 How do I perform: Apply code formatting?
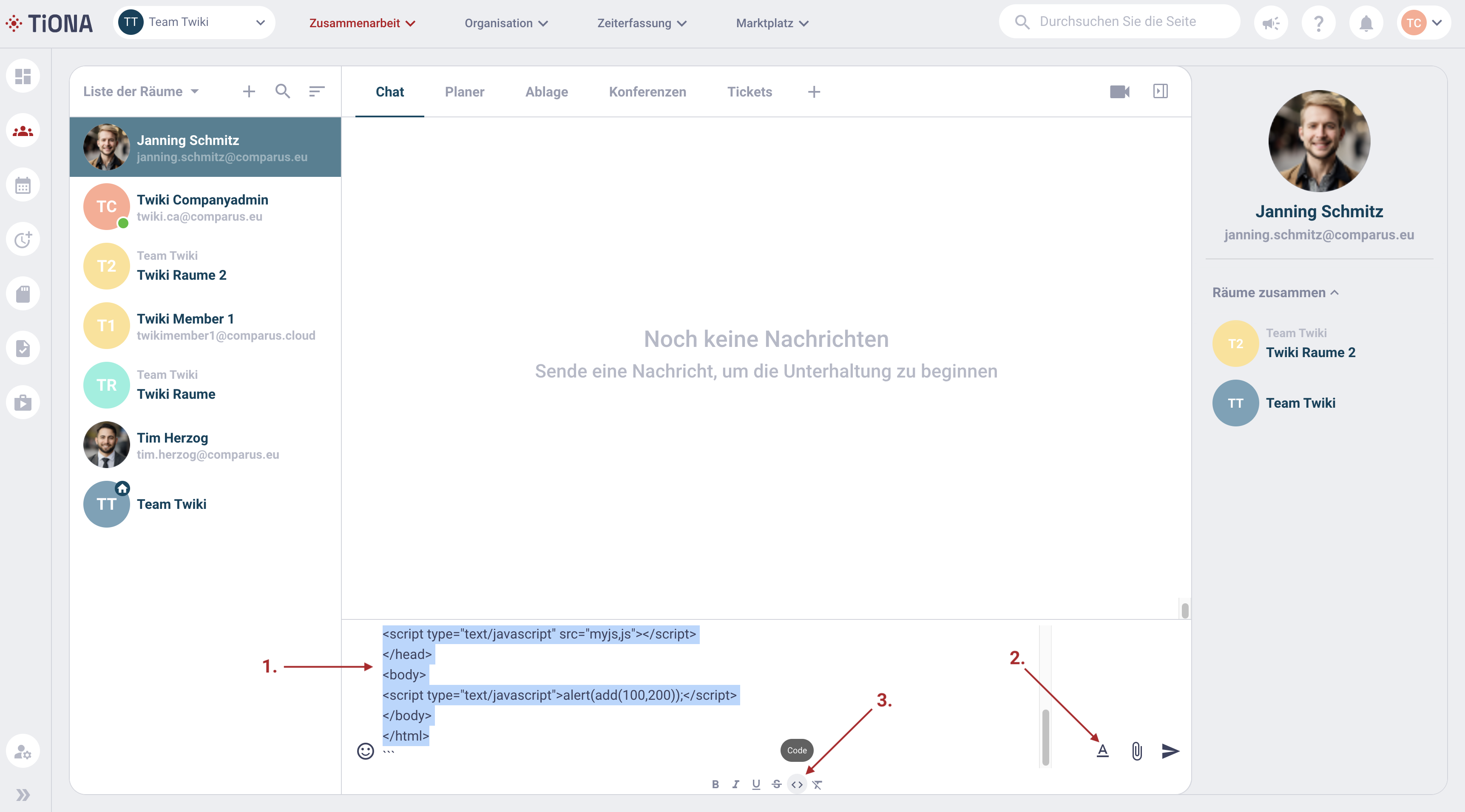(797, 784)
